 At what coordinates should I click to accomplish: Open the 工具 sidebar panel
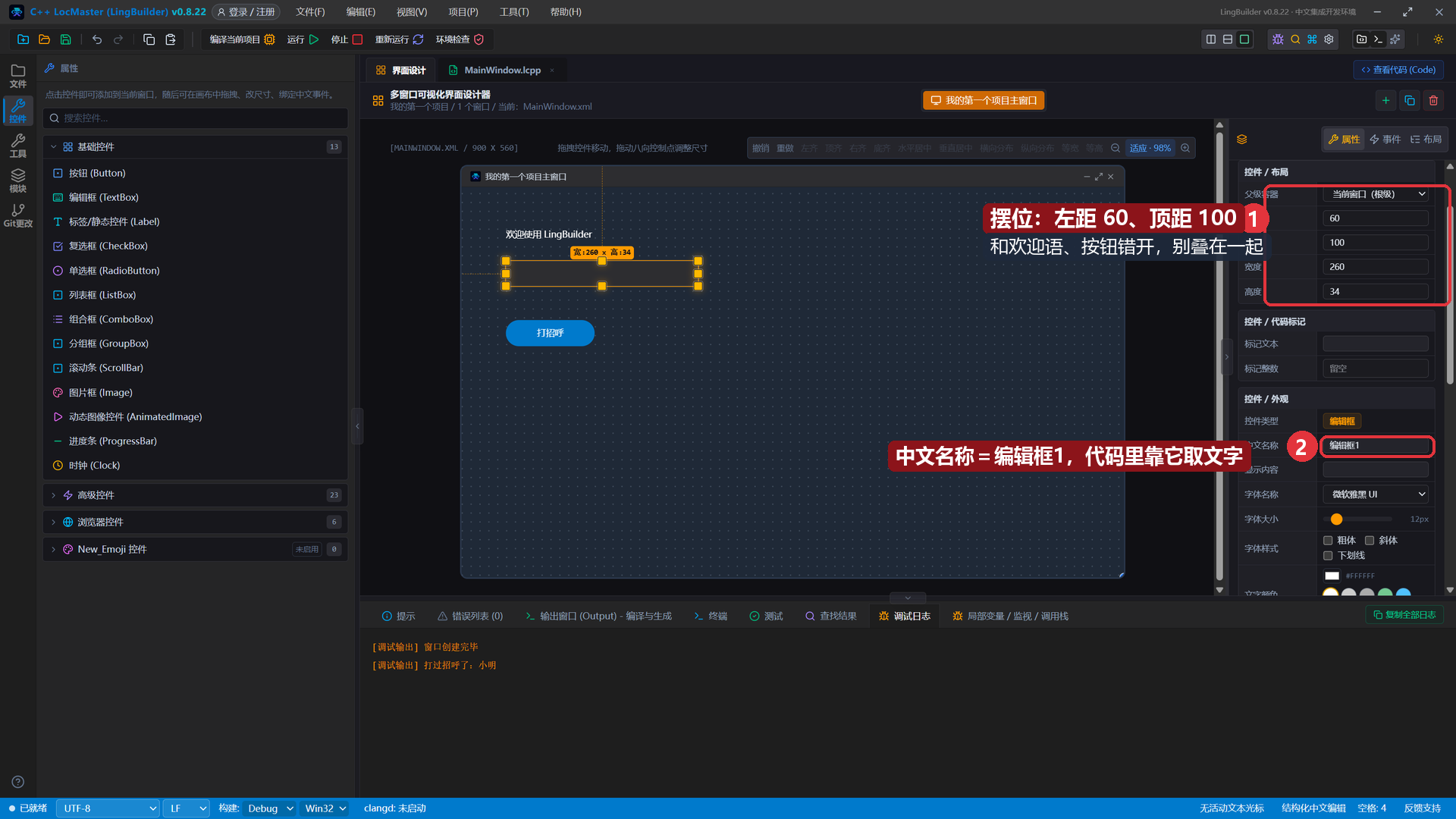(x=18, y=146)
